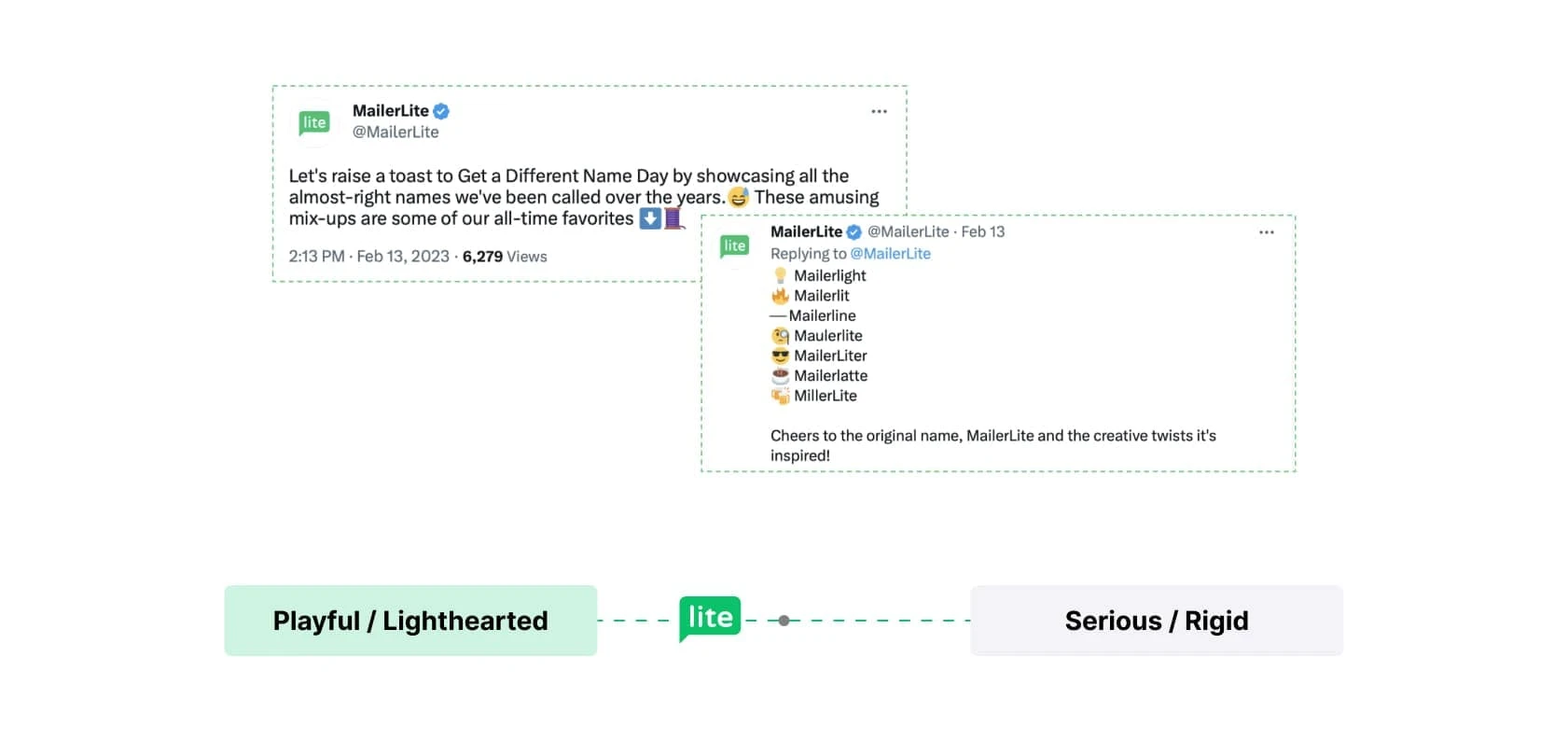The image size is (1568, 741).
Task: Click the beer mugs emoji beside MillerLite
Action: point(781,396)
